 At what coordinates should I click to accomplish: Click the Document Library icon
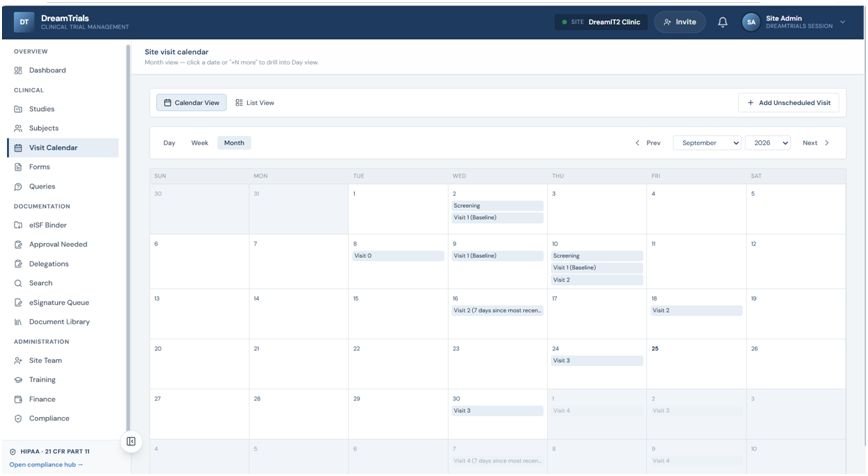pyautogui.click(x=18, y=322)
